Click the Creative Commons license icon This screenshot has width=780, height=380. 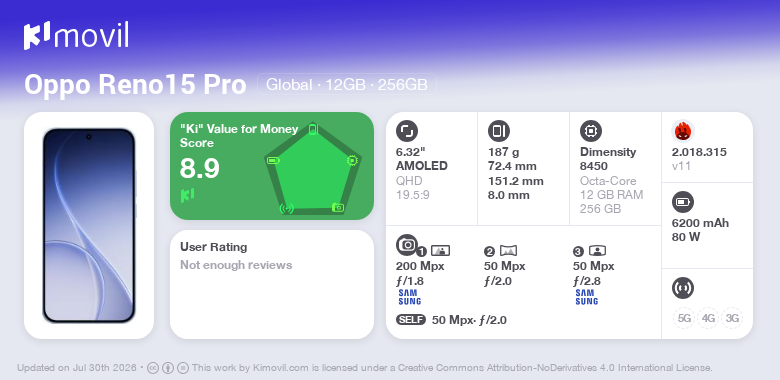(153, 368)
